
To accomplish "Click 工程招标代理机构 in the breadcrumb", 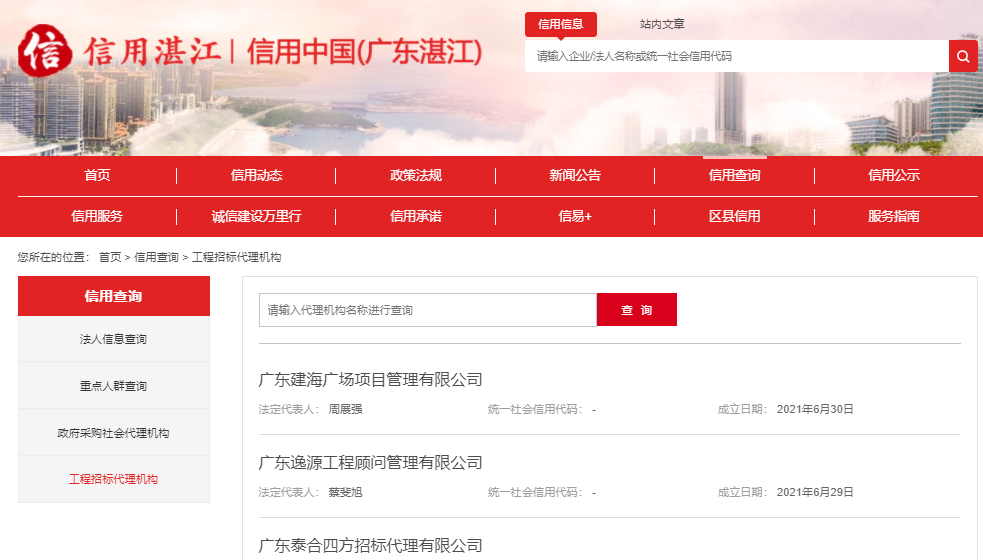I will (236, 257).
